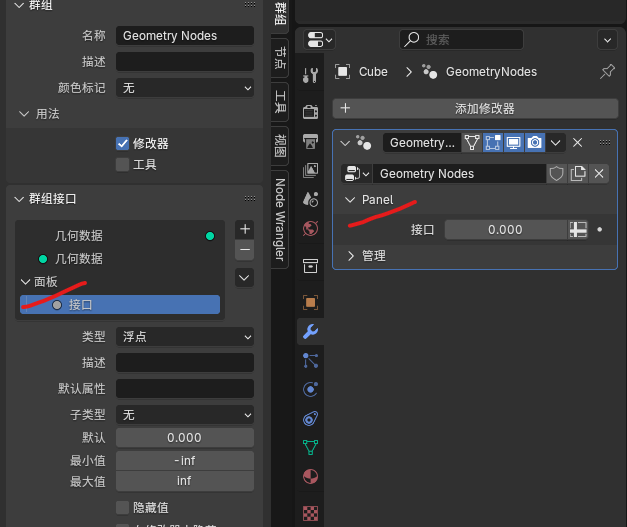Open the Object Constraints tab
This screenshot has height=527, width=627.
pos(310,419)
